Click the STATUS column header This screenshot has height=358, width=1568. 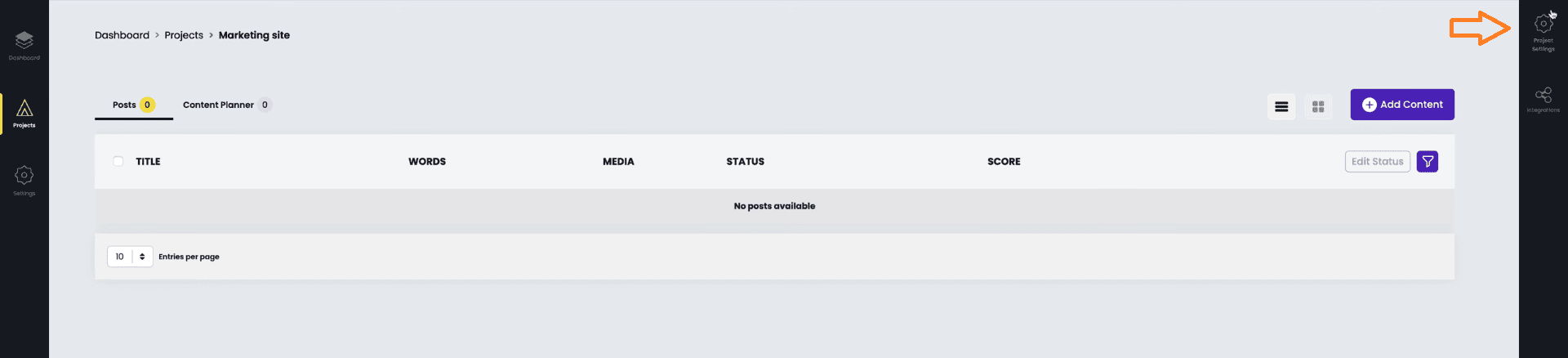[746, 162]
